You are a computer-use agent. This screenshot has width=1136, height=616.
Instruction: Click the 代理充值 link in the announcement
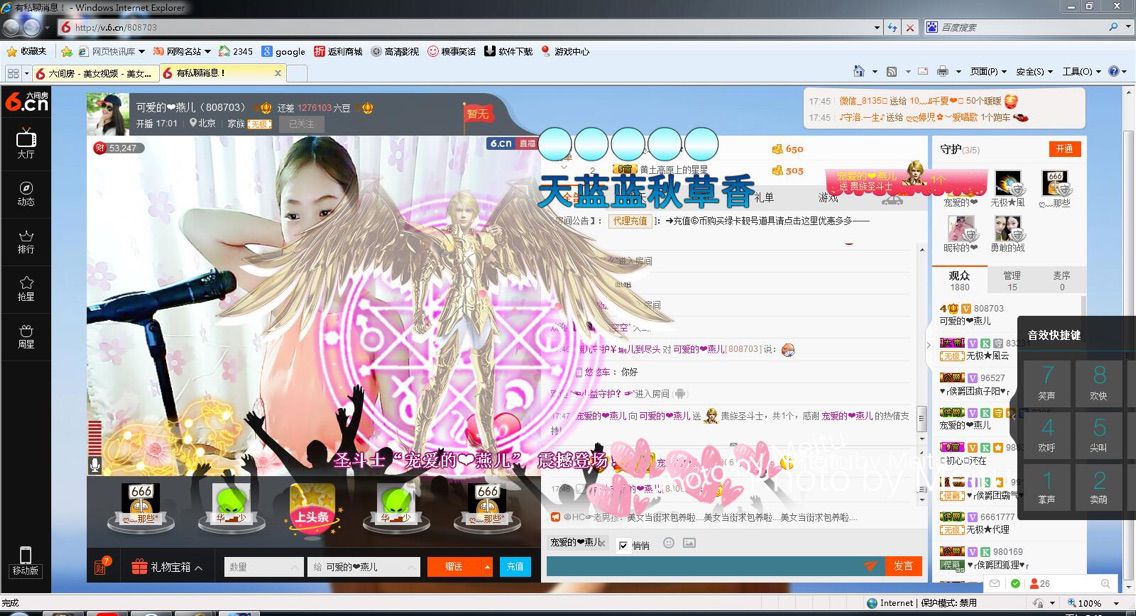pos(630,221)
